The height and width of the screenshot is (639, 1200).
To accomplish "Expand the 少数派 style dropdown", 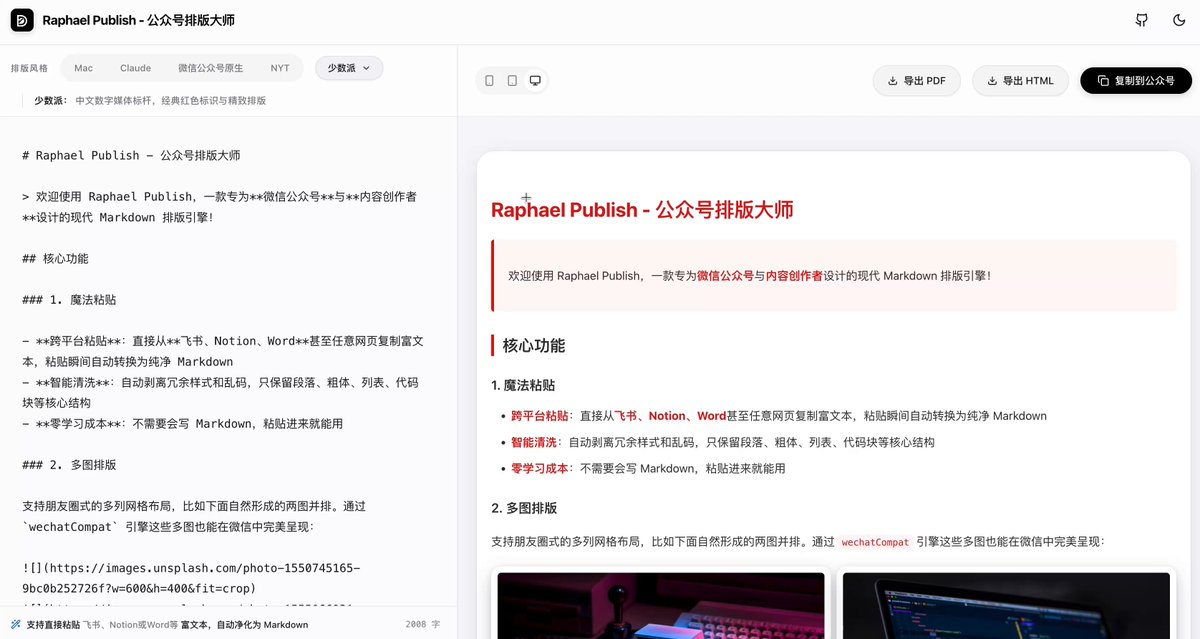I will 348,68.
